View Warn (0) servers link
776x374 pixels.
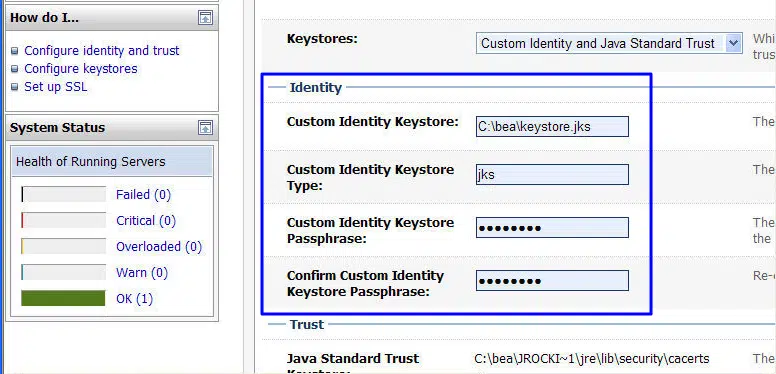click(x=142, y=273)
